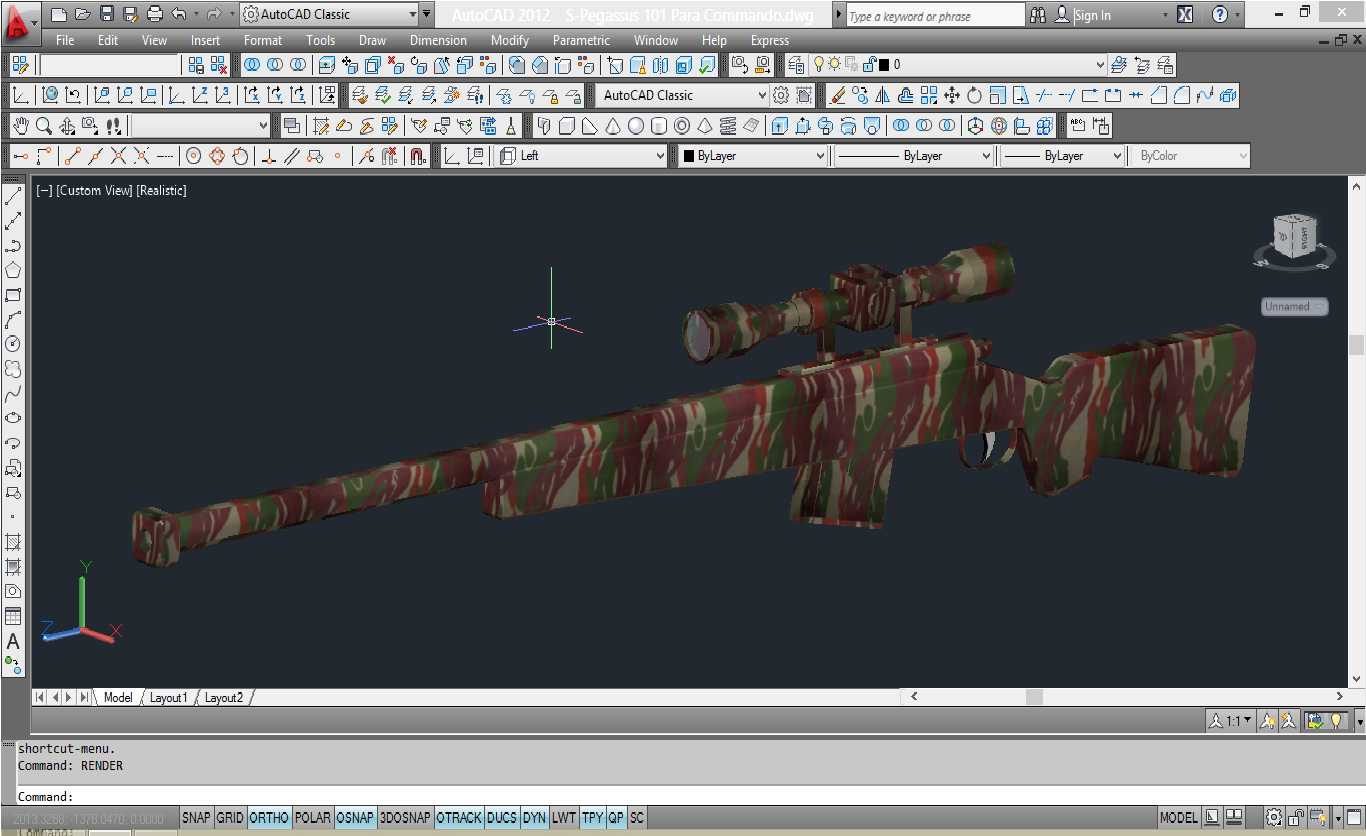Click the MODEL space button in status bar
Screen dimensions: 1366x836
click(1178, 818)
